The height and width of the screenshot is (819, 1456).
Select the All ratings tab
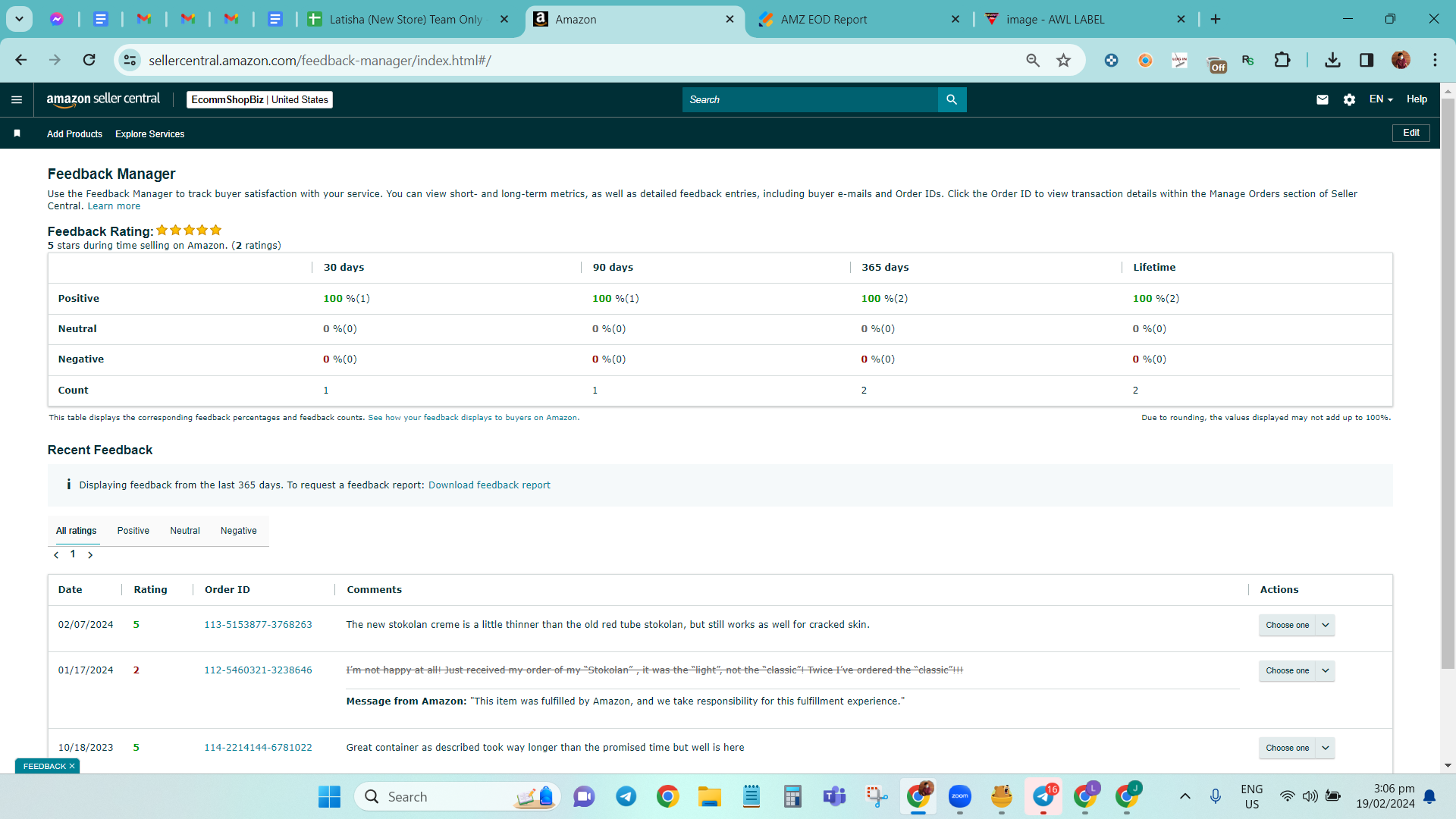(x=76, y=531)
